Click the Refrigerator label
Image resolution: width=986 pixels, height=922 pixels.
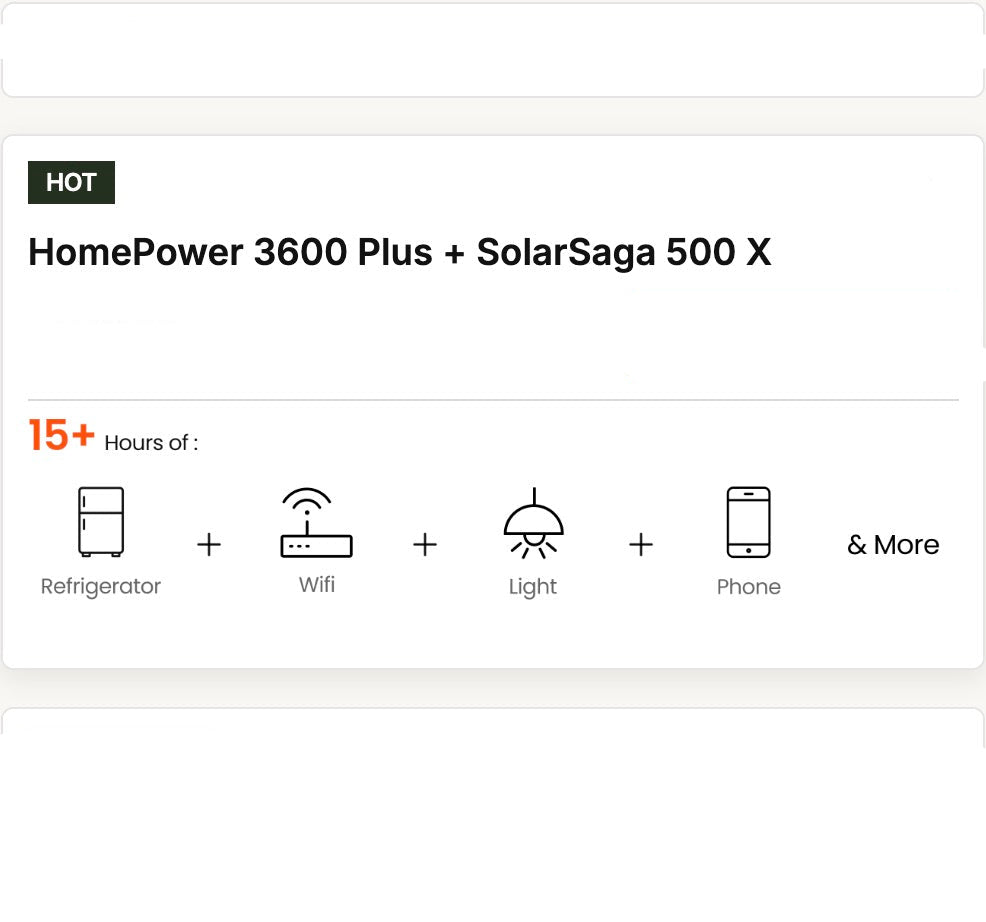(101, 587)
